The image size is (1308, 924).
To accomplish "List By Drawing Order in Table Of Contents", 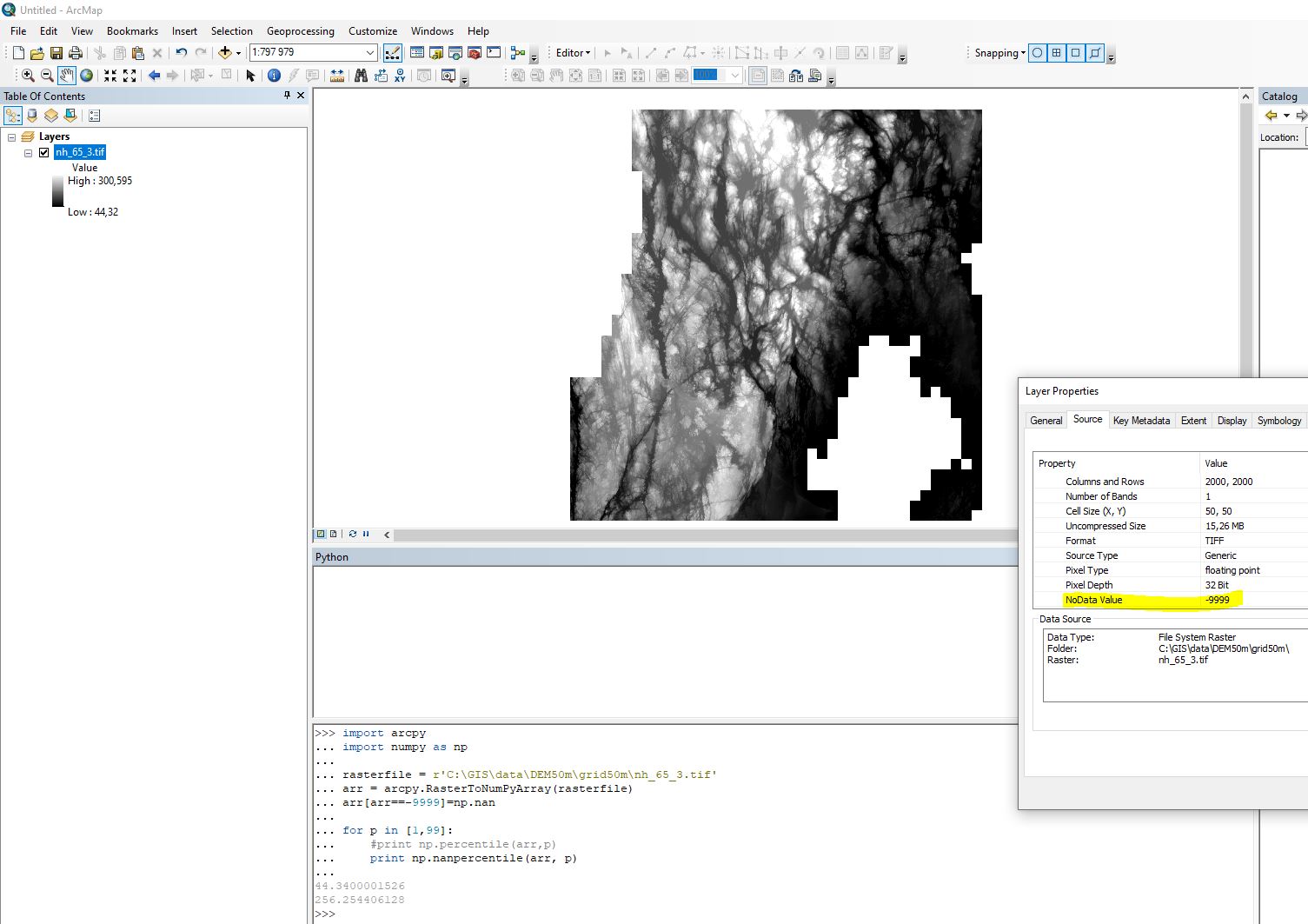I will pos(13,116).
